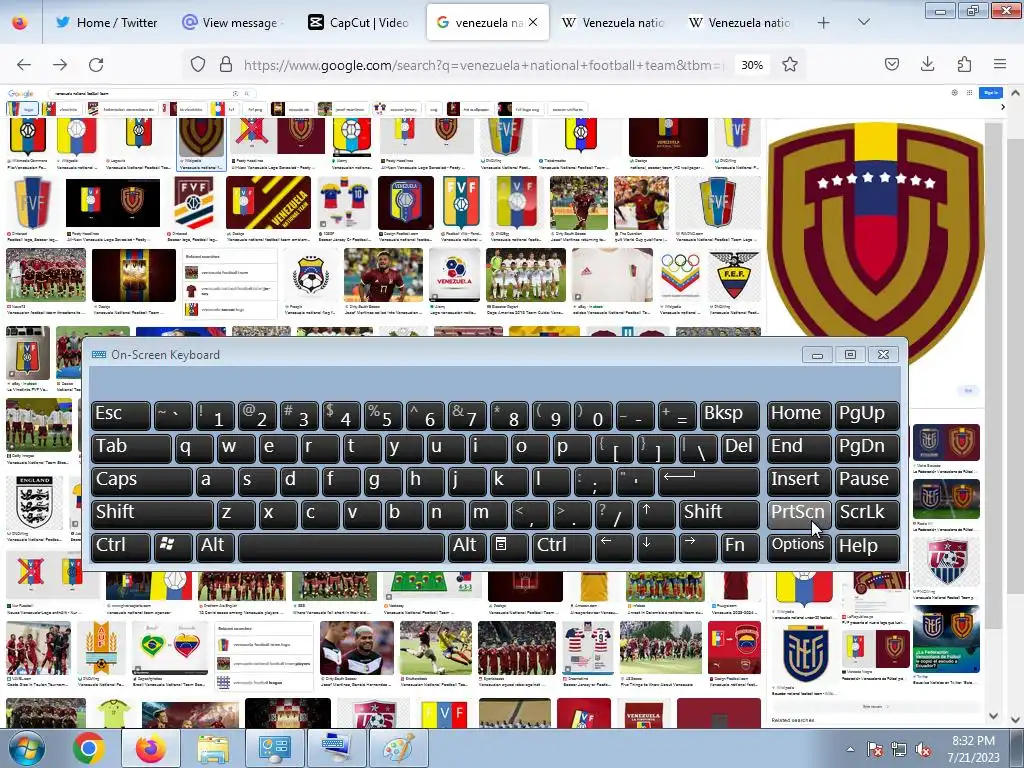Click the spacebar on-screen keyboard

pos(341,547)
